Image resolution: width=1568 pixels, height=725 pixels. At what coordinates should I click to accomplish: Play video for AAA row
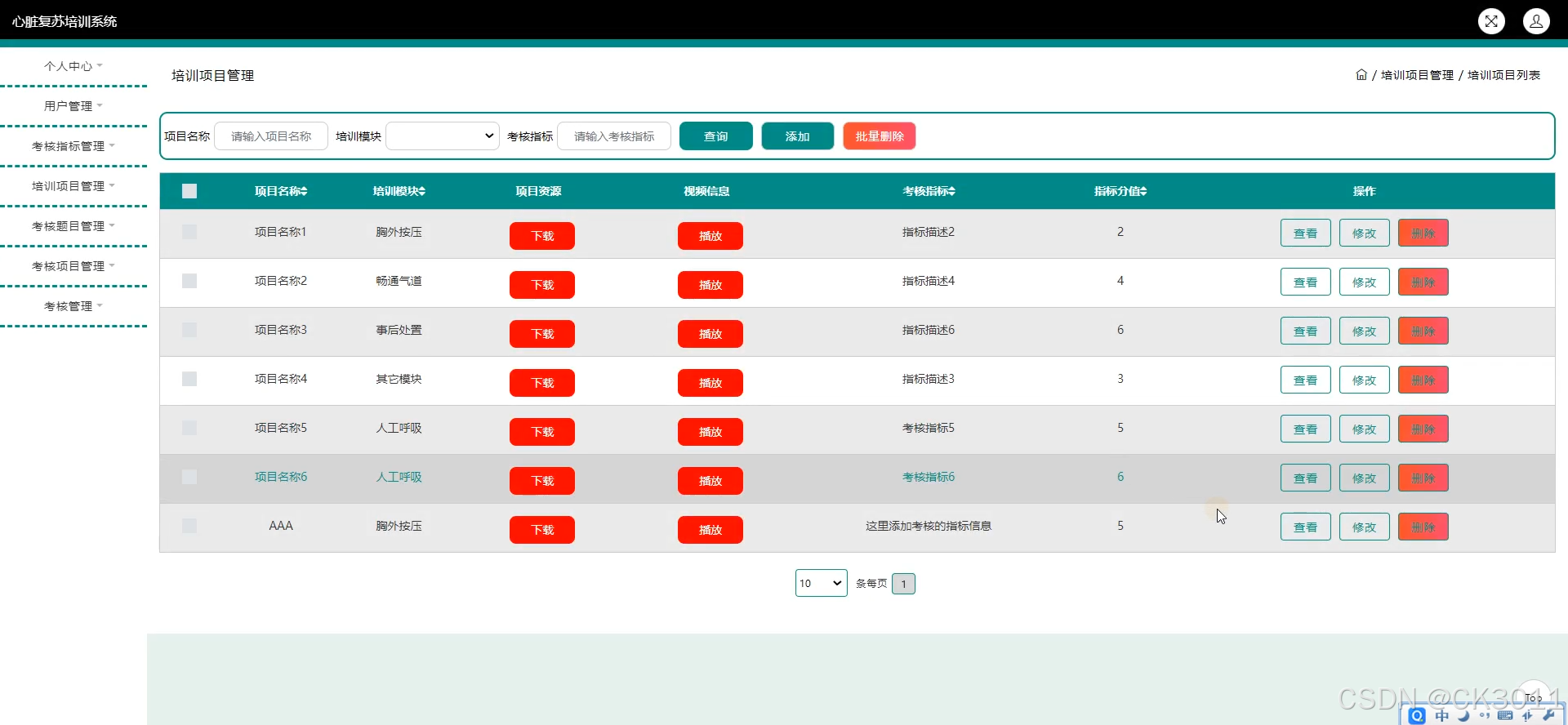pos(710,530)
